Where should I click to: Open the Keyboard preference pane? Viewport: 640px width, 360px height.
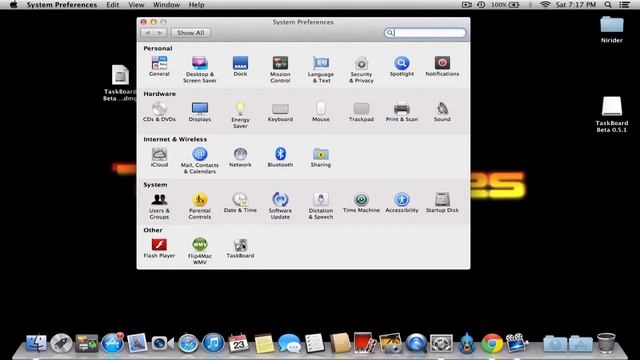point(280,111)
